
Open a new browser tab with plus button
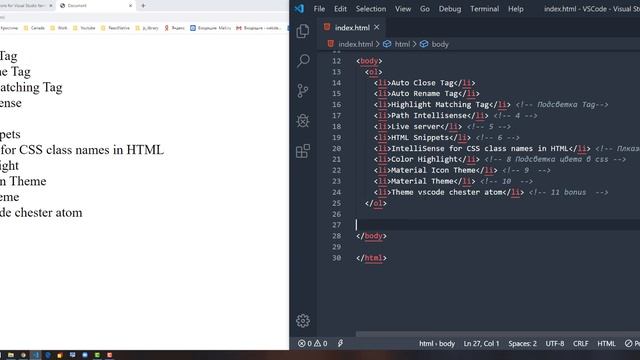tap(143, 6)
